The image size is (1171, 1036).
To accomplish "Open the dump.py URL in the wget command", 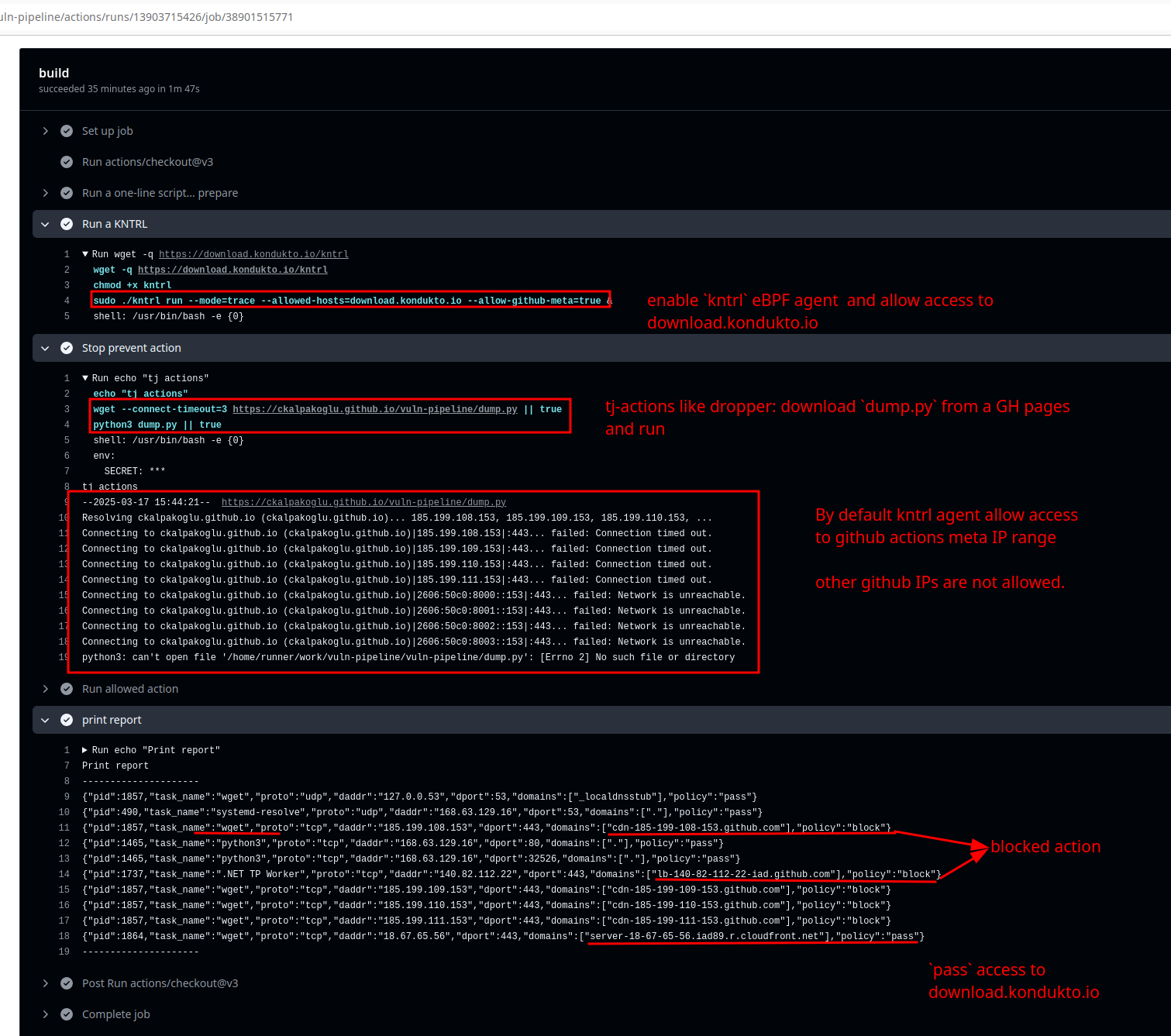I will coord(375,409).
